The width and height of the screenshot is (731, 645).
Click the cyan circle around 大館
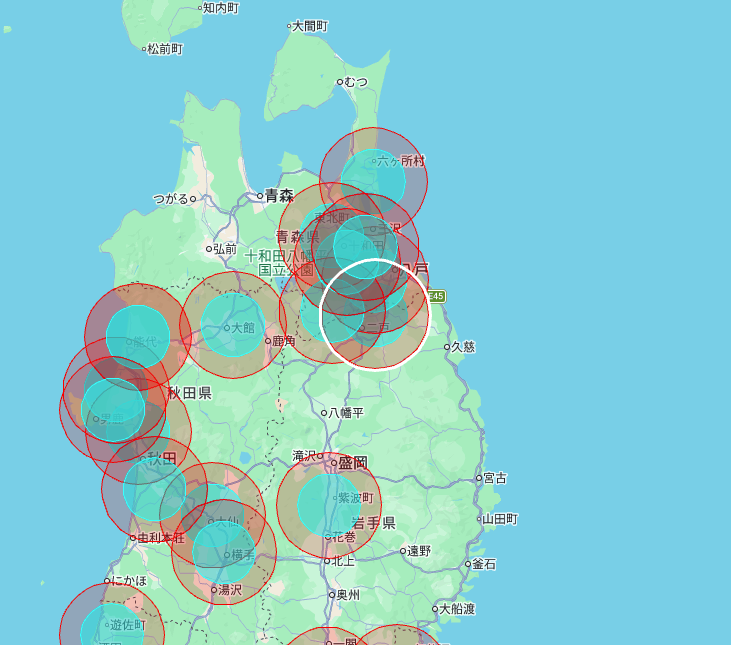(x=233, y=325)
